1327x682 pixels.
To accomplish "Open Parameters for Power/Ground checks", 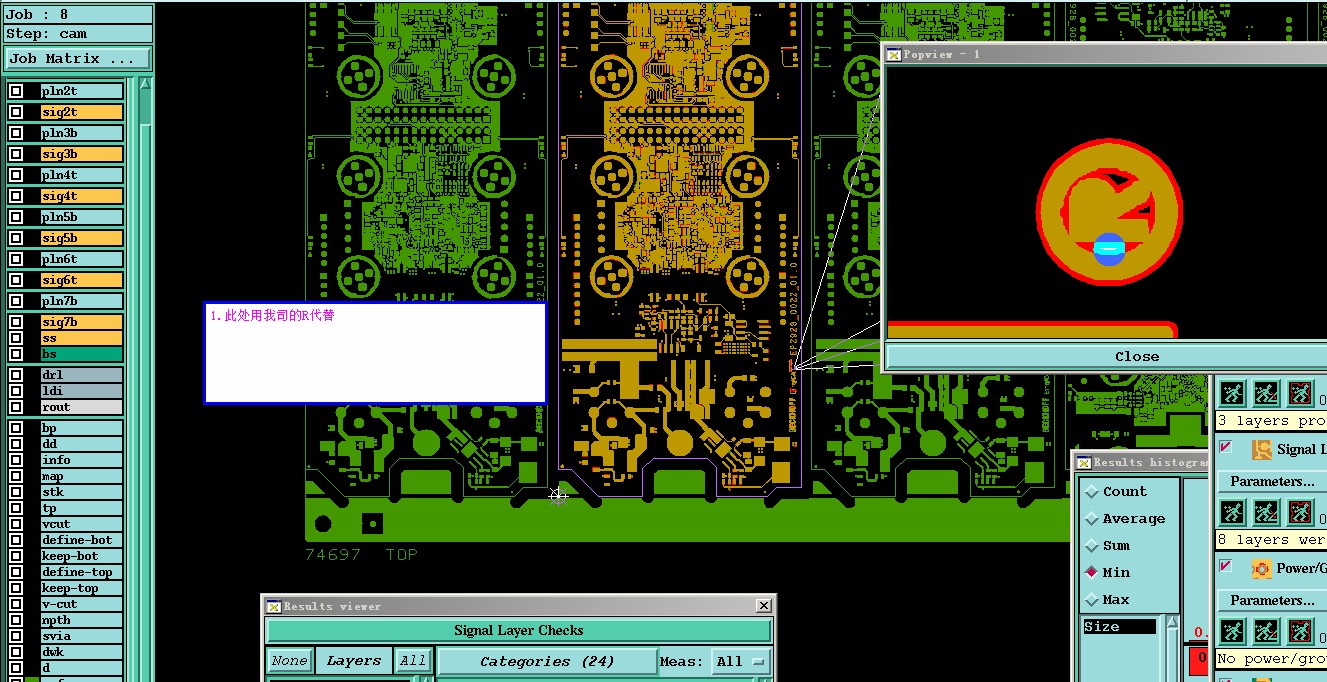I will tap(1272, 601).
